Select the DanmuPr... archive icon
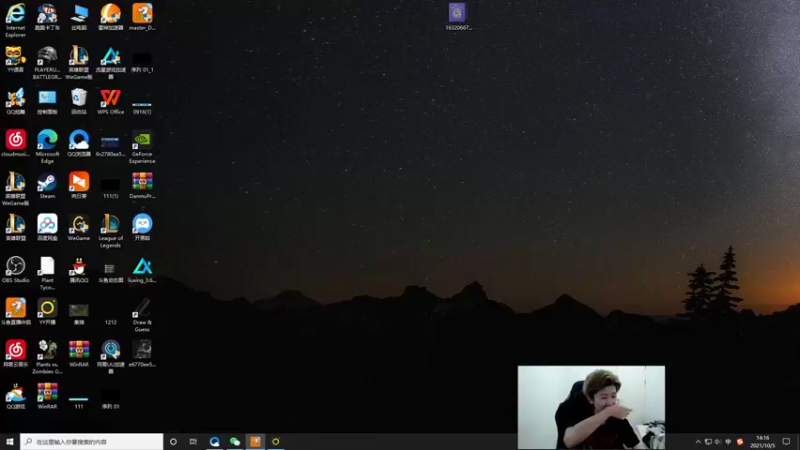 142,185
